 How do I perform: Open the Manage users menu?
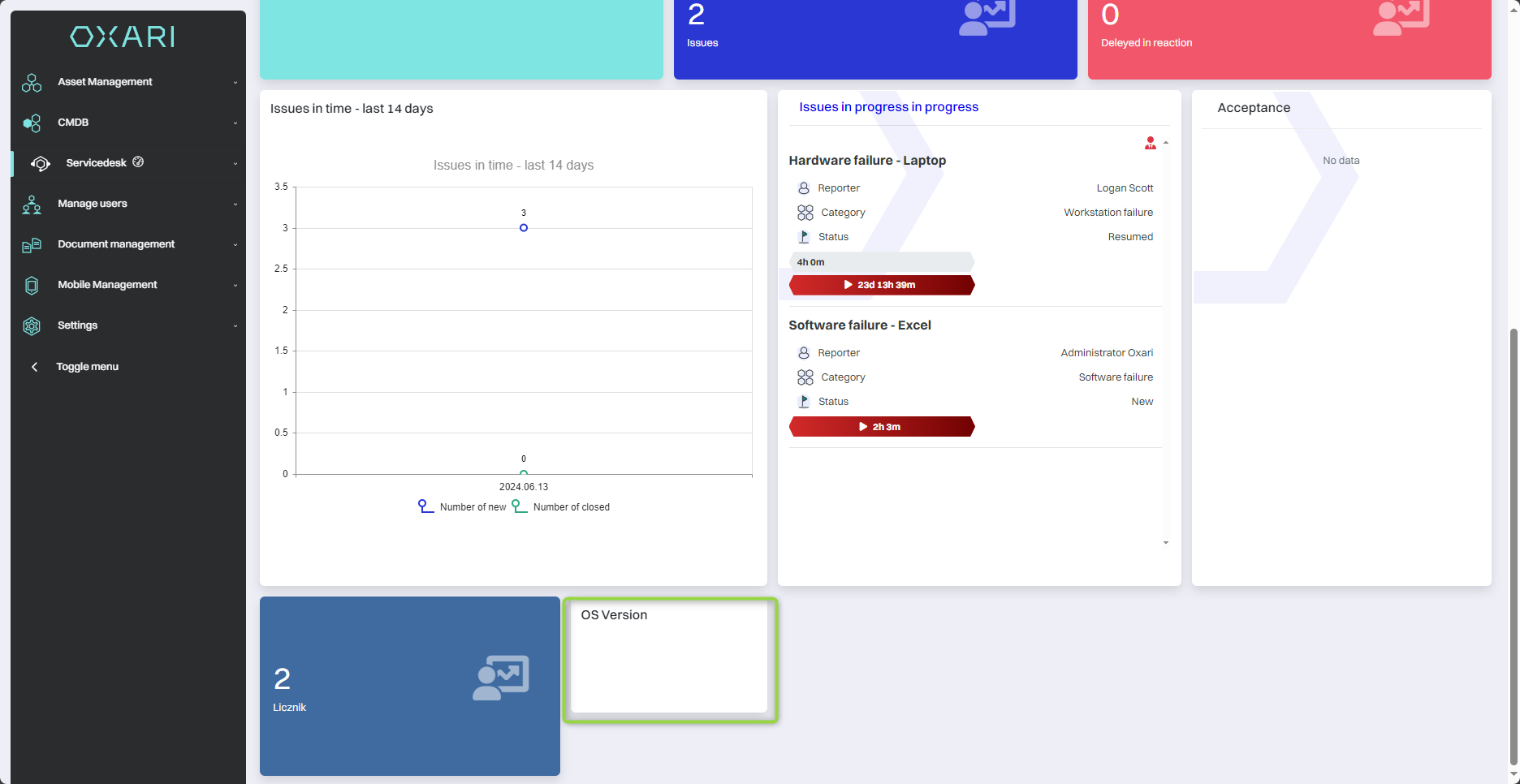point(93,204)
